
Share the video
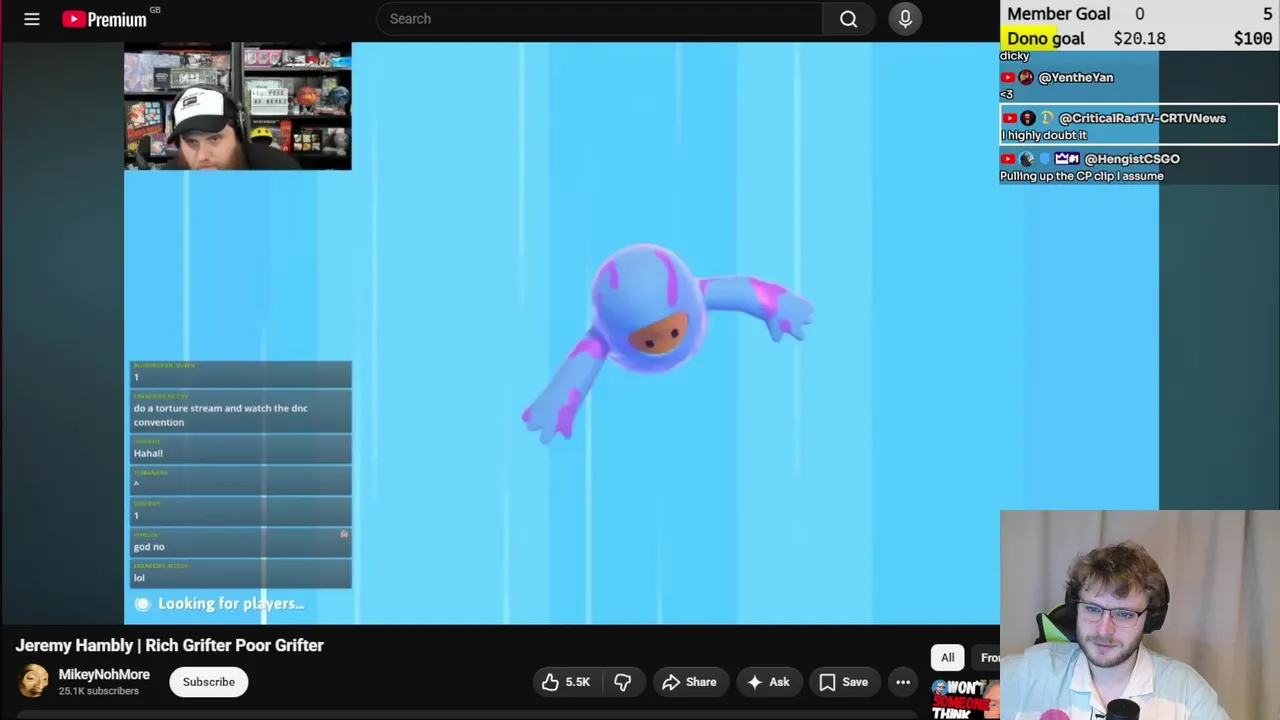[x=689, y=682]
